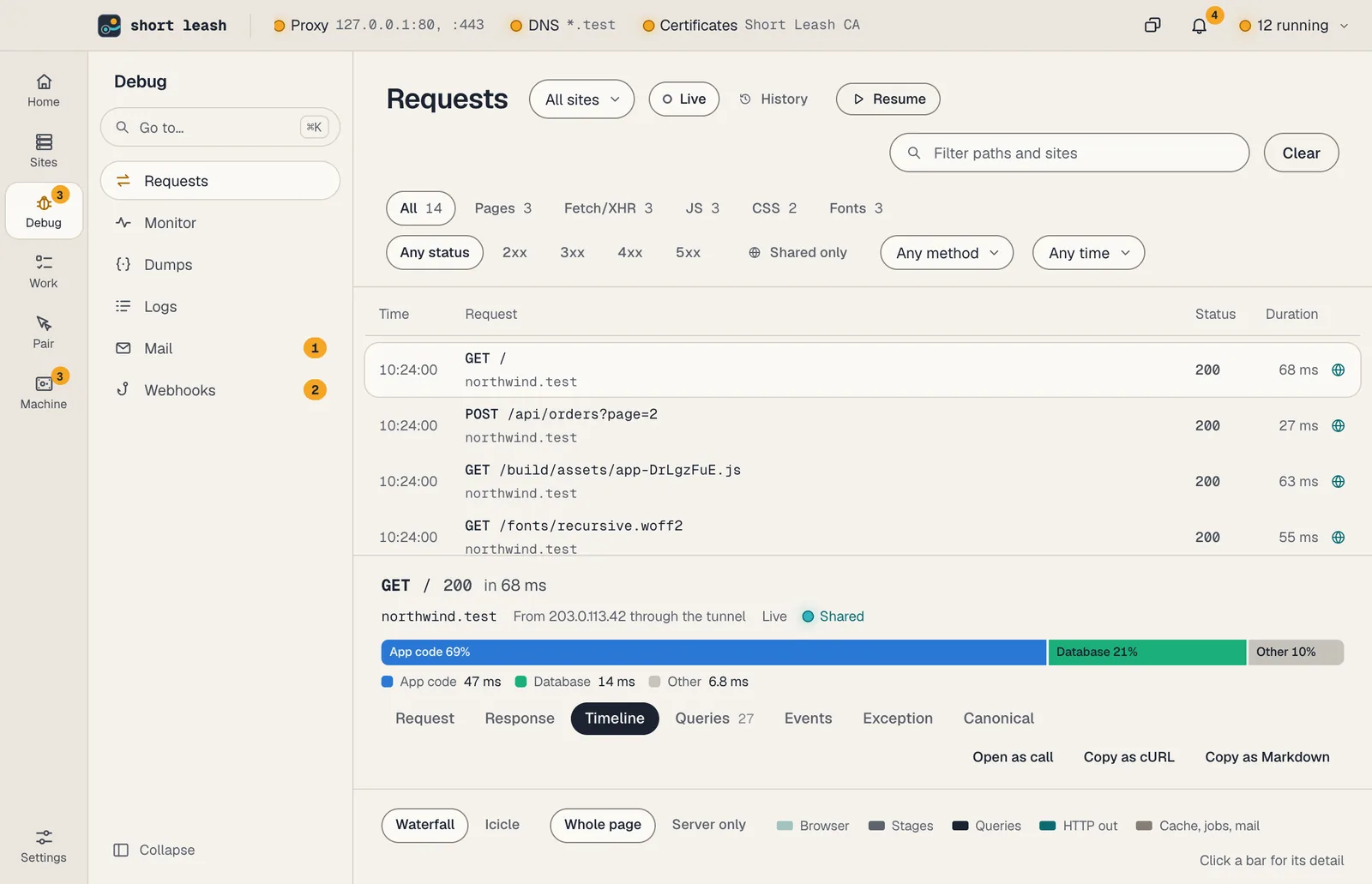The width and height of the screenshot is (1372, 884).
Task: Select the GET /fonts/recursive.woff2 request row
Action: (862, 535)
